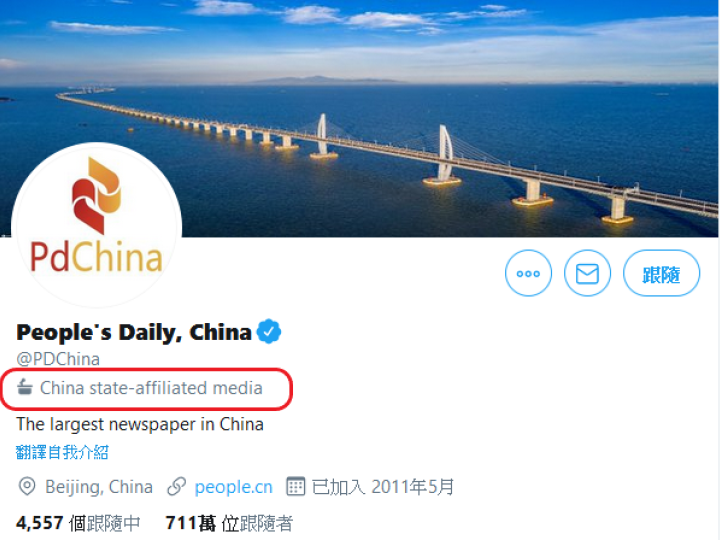The width and height of the screenshot is (720, 540).
Task: Open the PdChina profile avatar
Action: pos(96,225)
